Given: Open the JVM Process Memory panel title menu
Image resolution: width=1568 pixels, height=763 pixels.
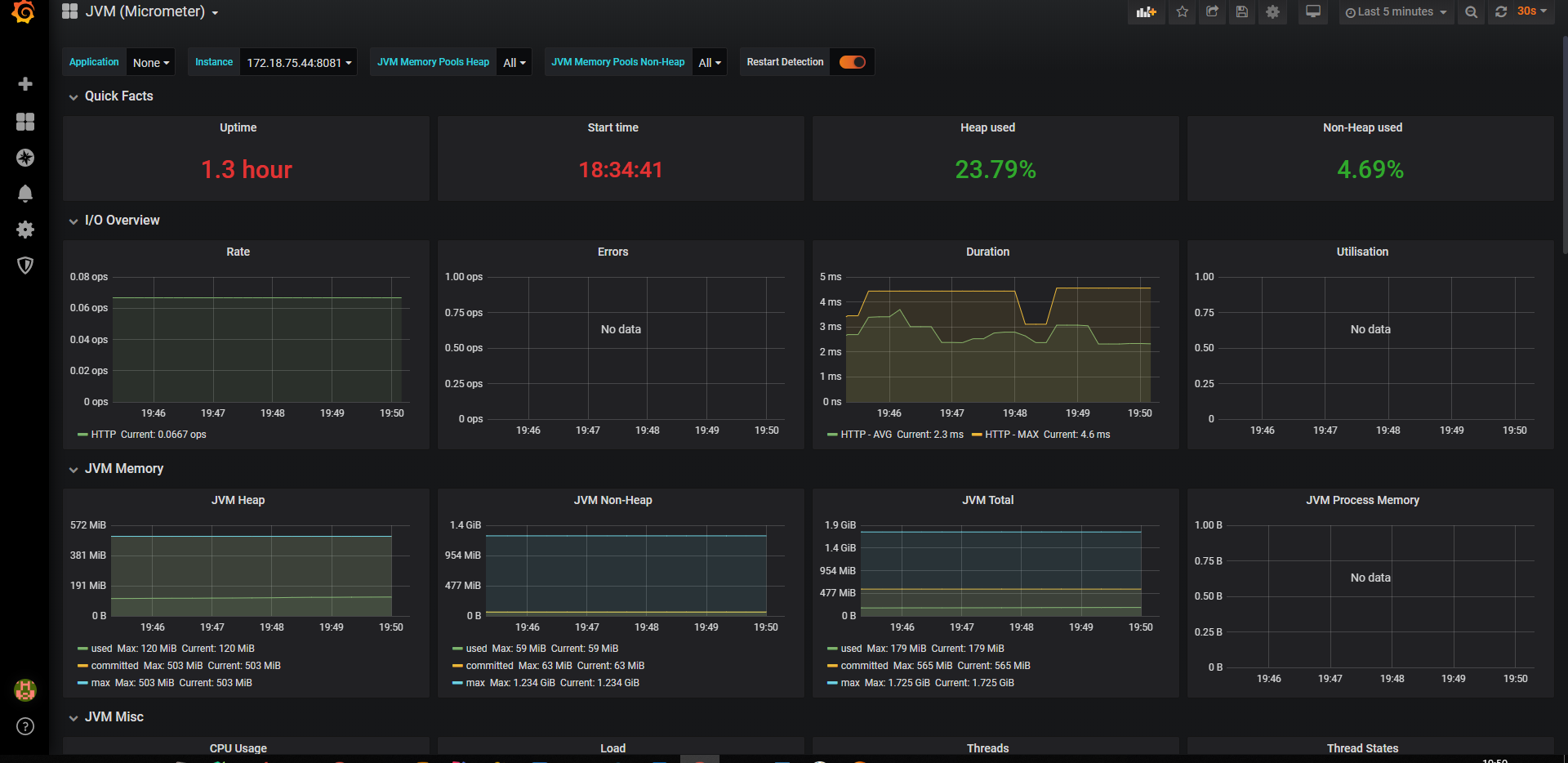Looking at the screenshot, I should click(x=1363, y=500).
